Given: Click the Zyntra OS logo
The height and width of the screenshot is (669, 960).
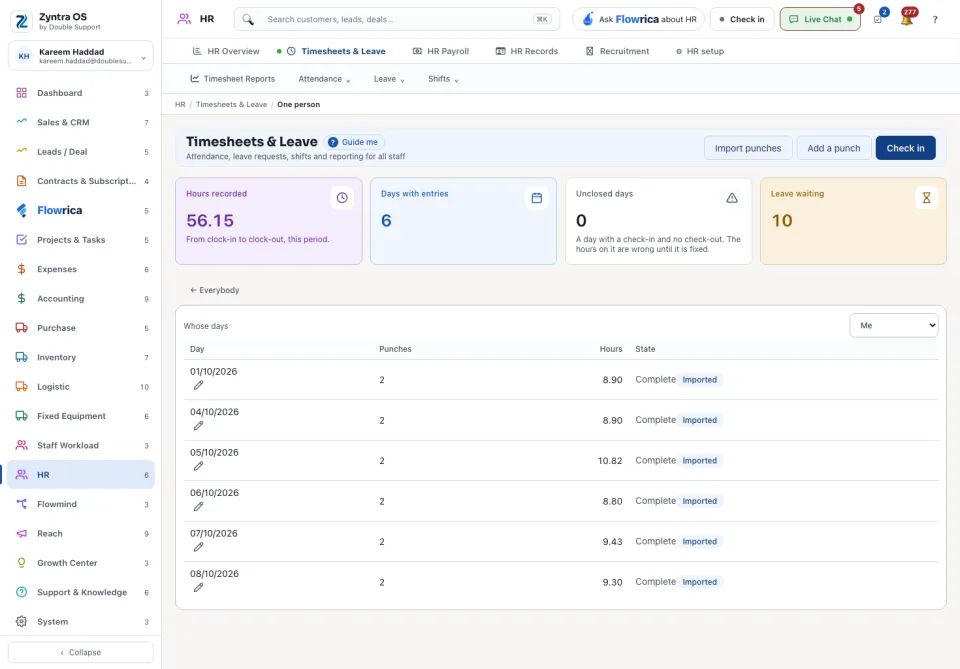Looking at the screenshot, I should tap(21, 21).
